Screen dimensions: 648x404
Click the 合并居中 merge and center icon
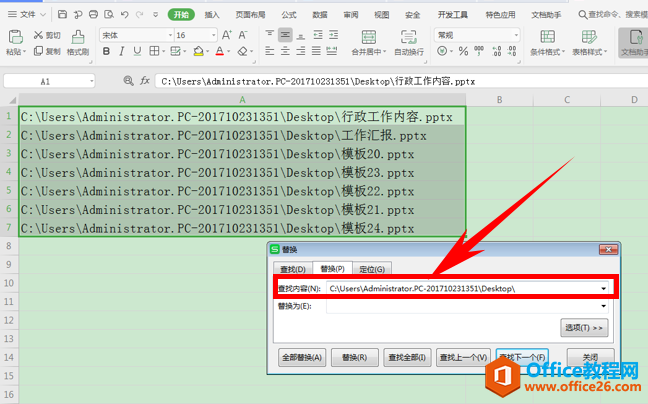(x=369, y=37)
